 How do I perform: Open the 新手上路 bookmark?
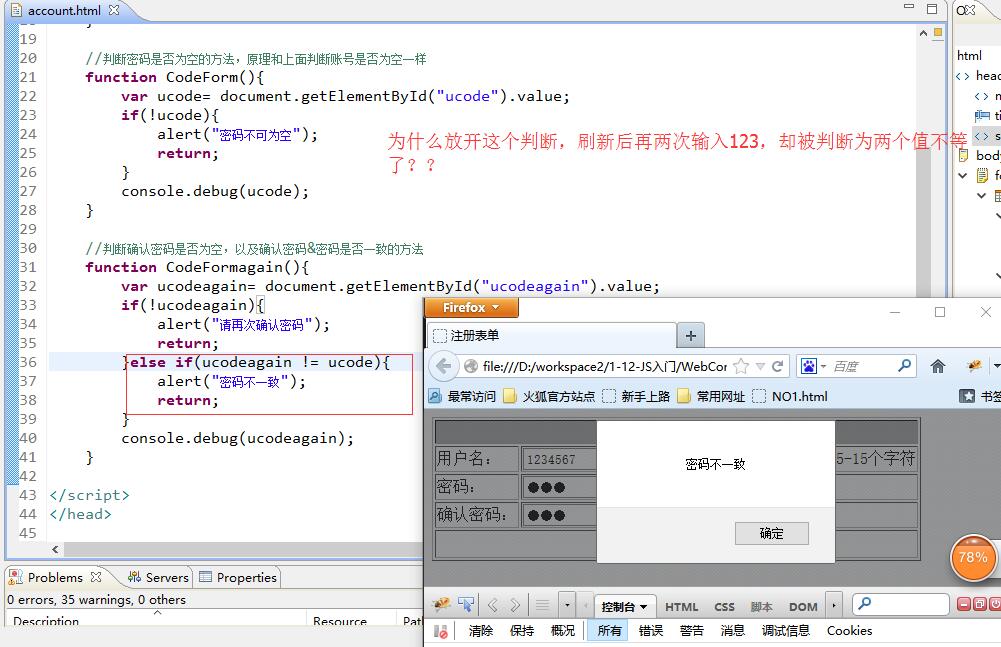[636, 397]
